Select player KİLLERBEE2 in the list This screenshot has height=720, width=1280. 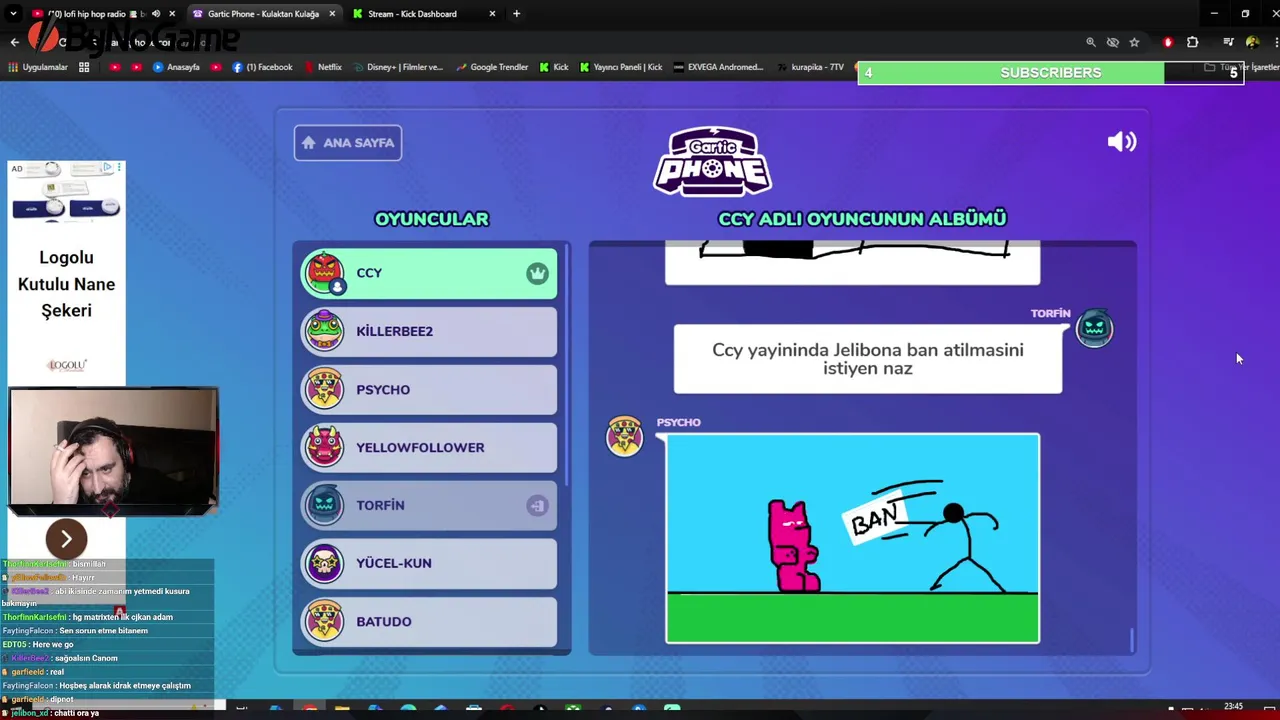tap(429, 331)
